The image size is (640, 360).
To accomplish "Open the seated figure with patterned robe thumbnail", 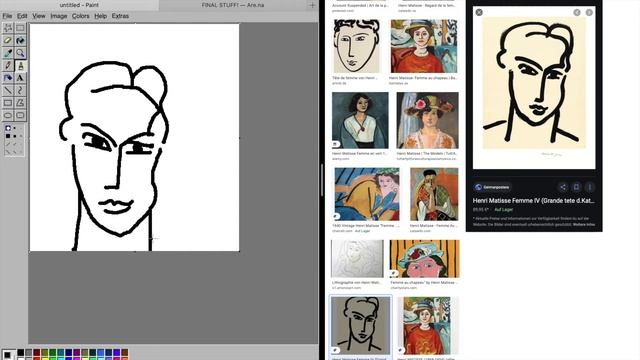I will 434,194.
